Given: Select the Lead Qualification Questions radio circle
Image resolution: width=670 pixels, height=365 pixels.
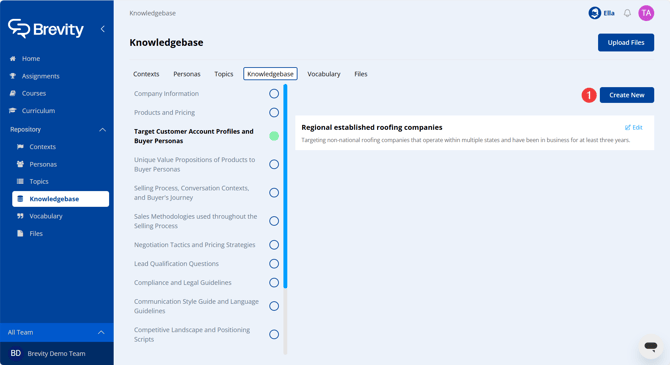Looking at the screenshot, I should pos(274,264).
